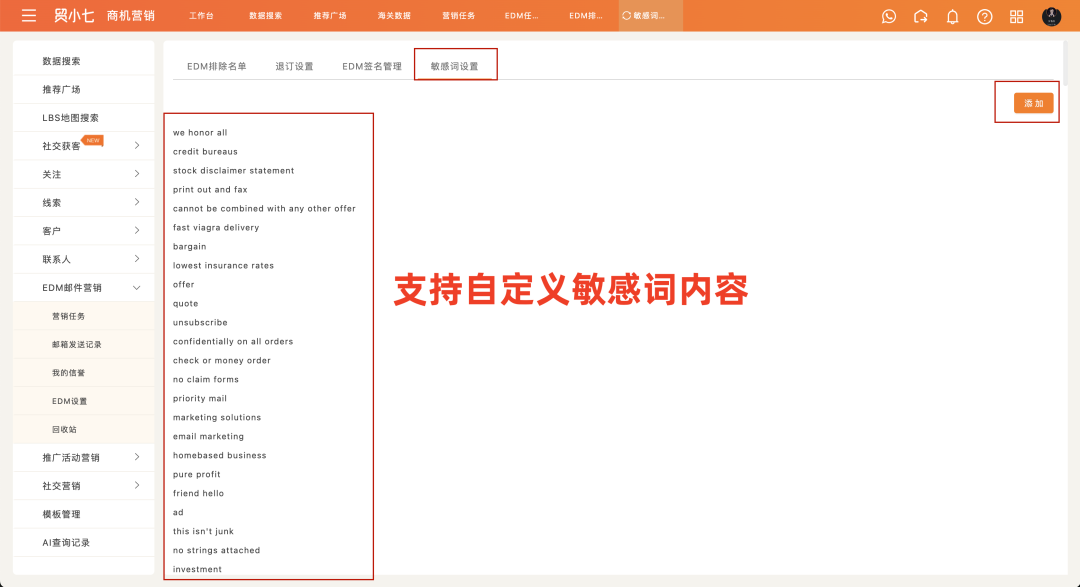Select the 'quote' entry
This screenshot has height=587, width=1080.
(185, 303)
